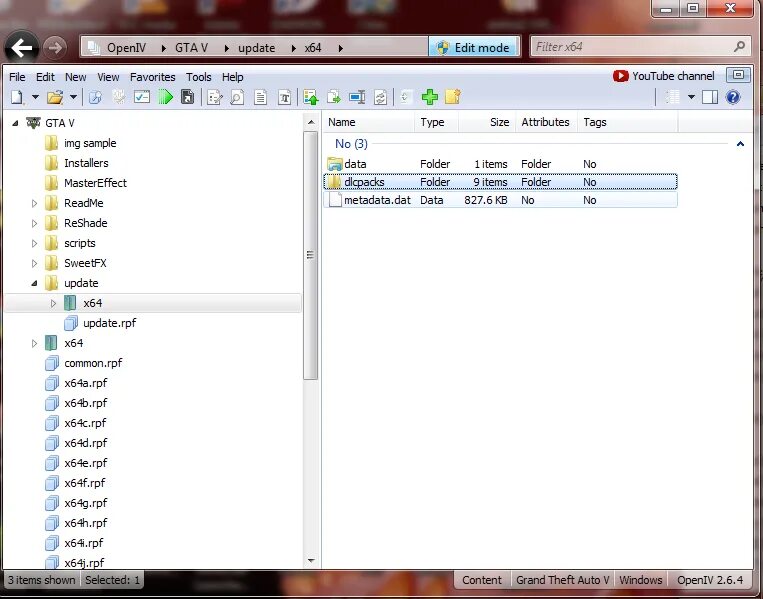Sort by the Size column header
The height and width of the screenshot is (599, 763).
(x=487, y=122)
